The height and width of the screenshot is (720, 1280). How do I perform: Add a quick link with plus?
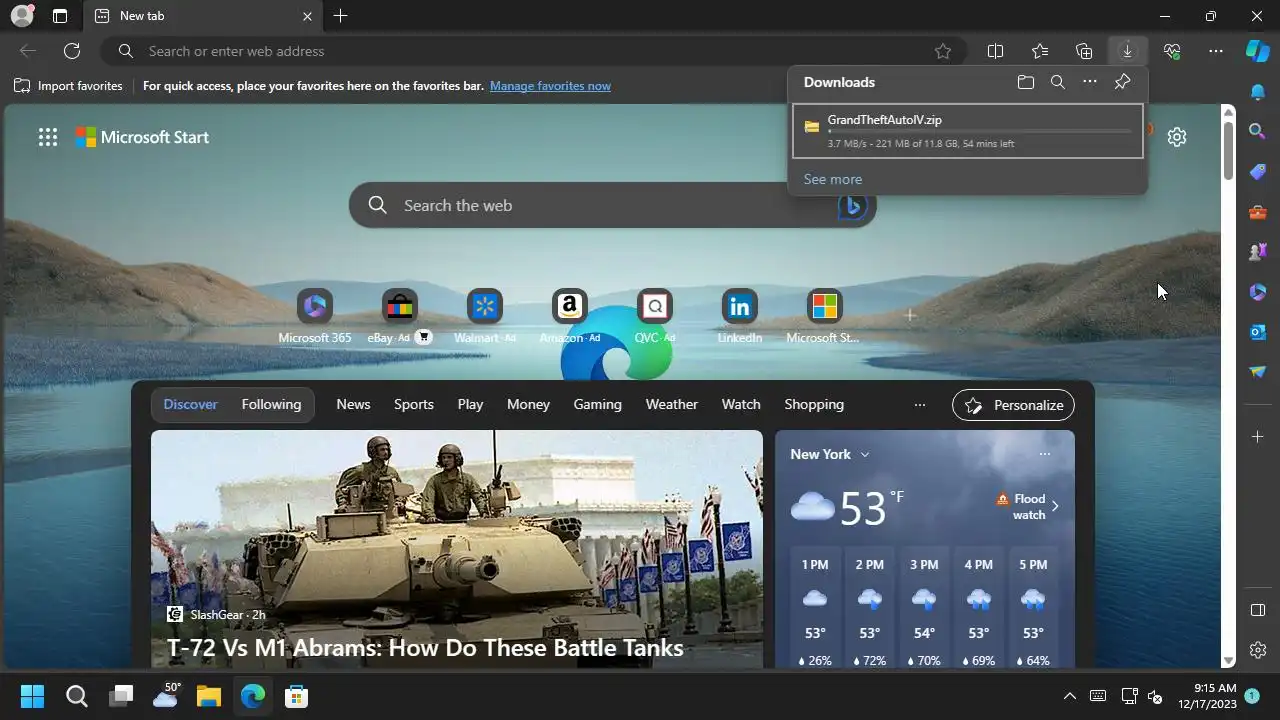coord(910,315)
